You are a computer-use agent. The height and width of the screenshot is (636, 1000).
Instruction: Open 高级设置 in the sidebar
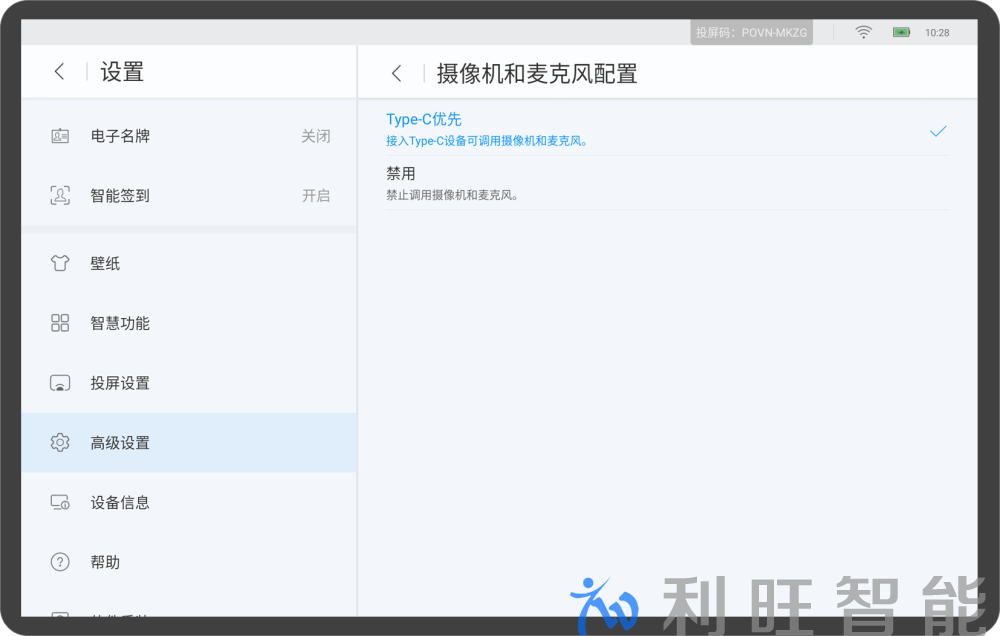pyautogui.click(x=189, y=442)
